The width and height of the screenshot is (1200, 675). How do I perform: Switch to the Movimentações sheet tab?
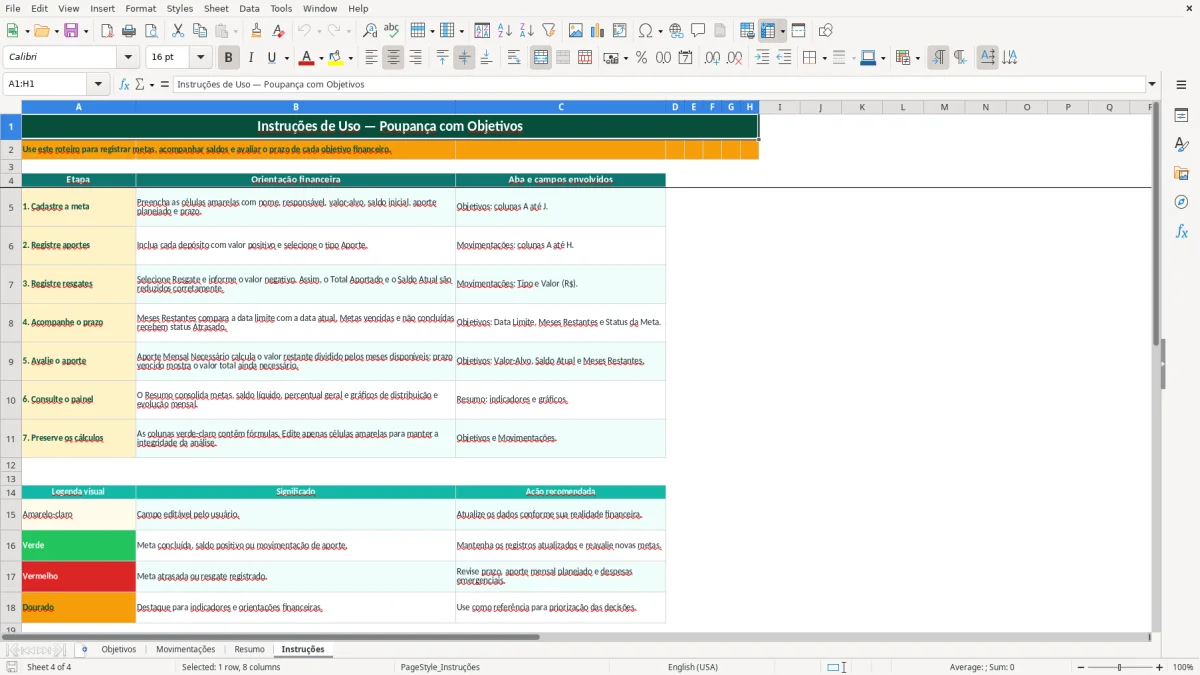coord(186,649)
